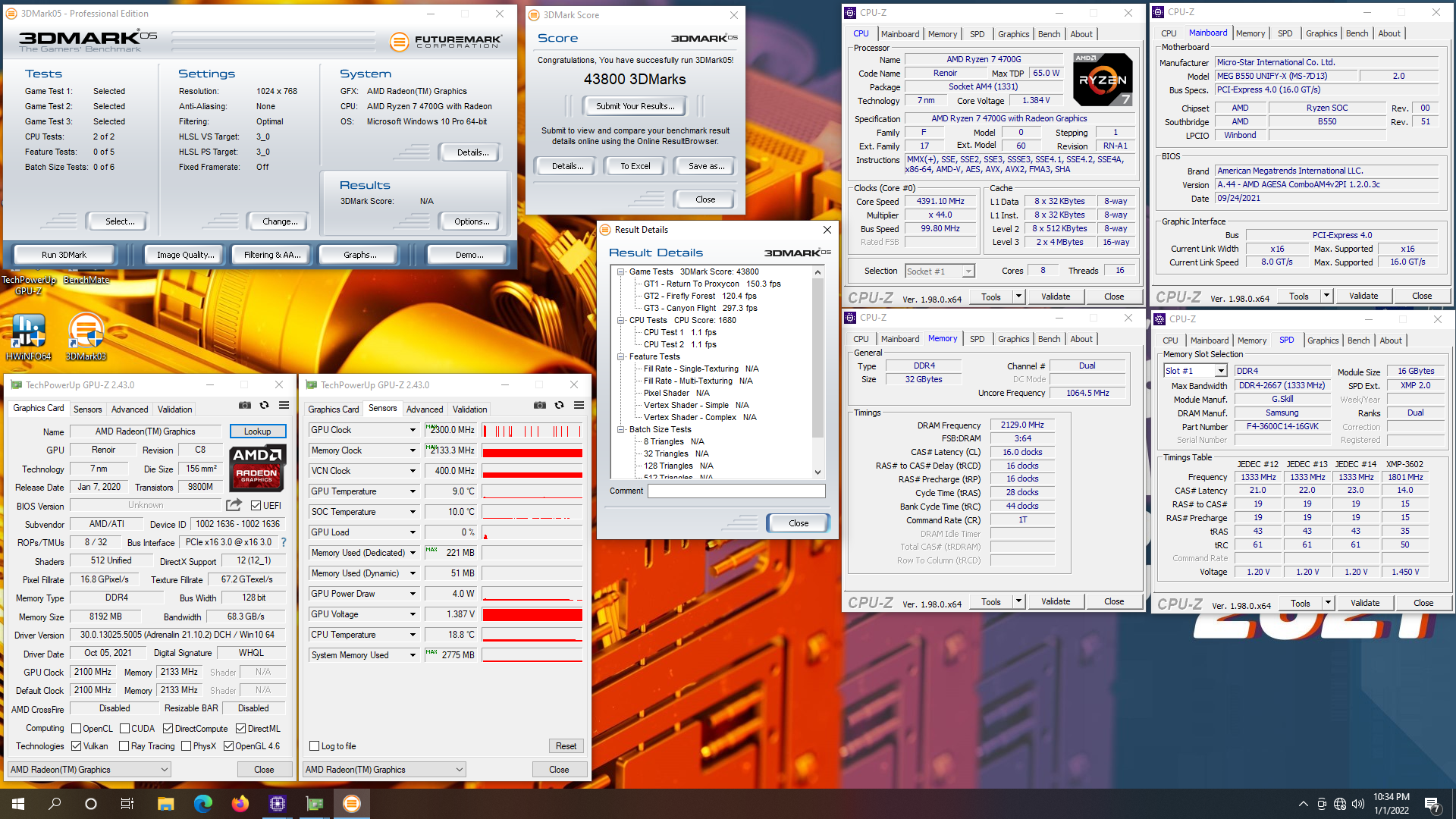The image size is (1456, 819).
Task: Toggle the DirectML checkbox
Action: coord(240,729)
